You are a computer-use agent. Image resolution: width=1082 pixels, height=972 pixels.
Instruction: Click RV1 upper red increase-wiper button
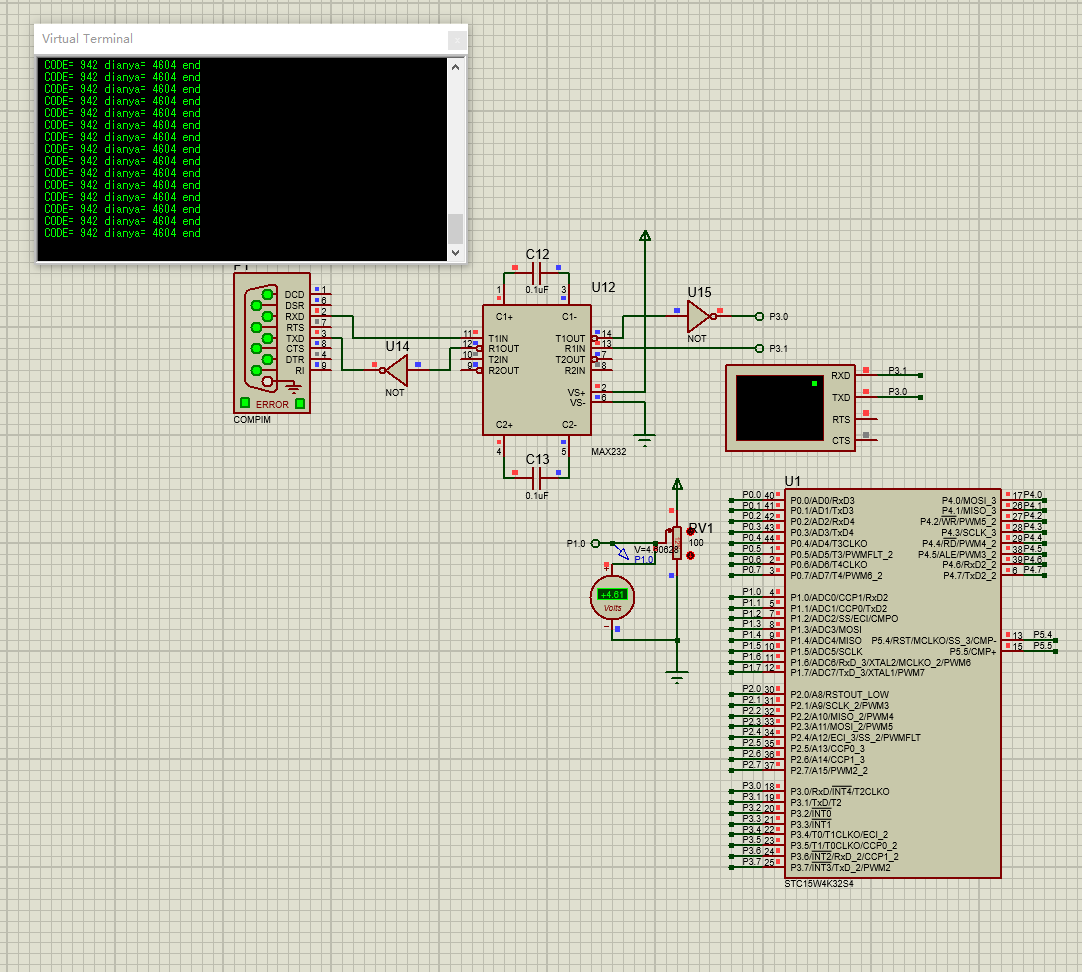[691, 531]
